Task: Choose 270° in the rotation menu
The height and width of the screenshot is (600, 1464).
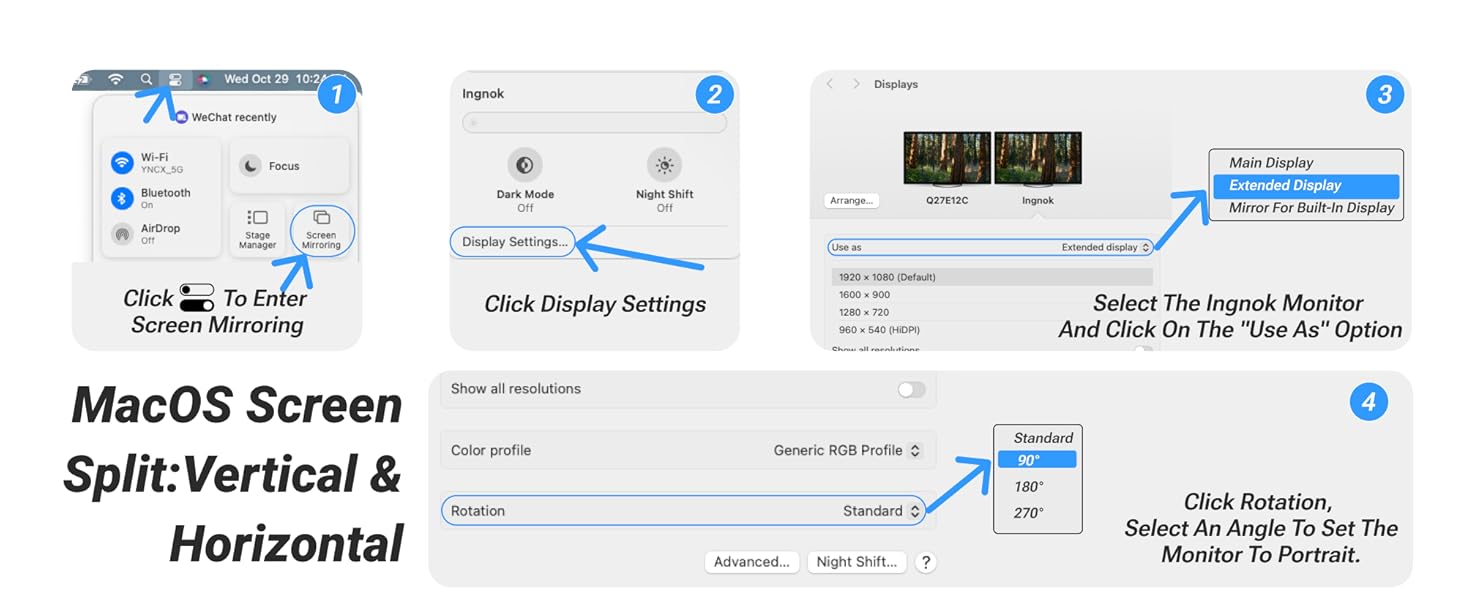Action: click(1029, 513)
